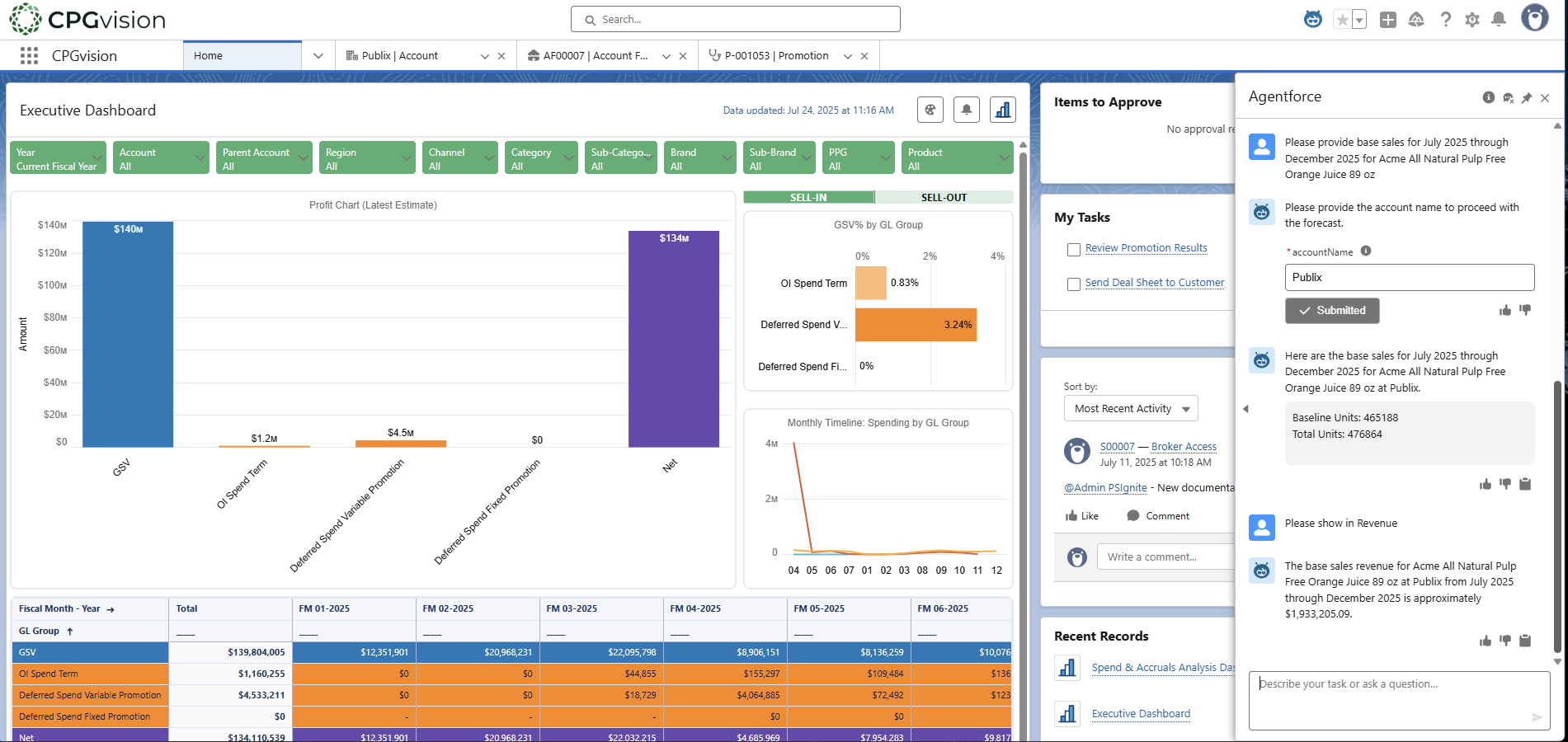Viewport: 1568px width, 742px height.
Task: Switch to the Publix Account tab
Action: pyautogui.click(x=400, y=56)
